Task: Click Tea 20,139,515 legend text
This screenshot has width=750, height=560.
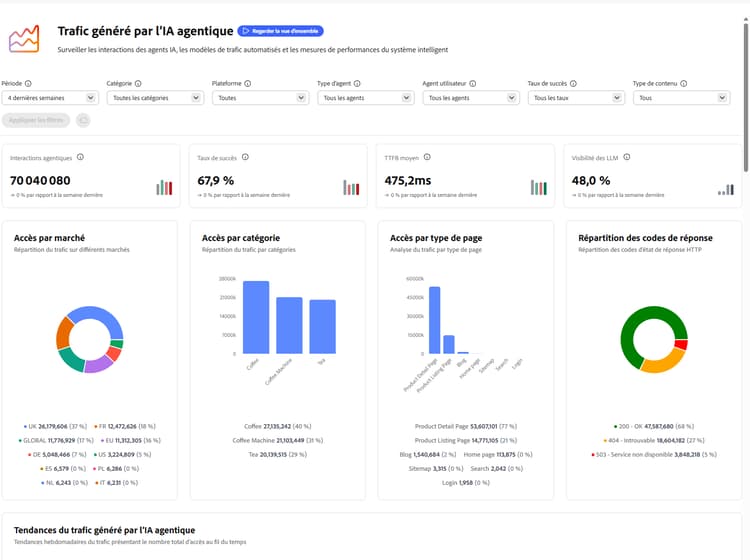Action: point(277,454)
